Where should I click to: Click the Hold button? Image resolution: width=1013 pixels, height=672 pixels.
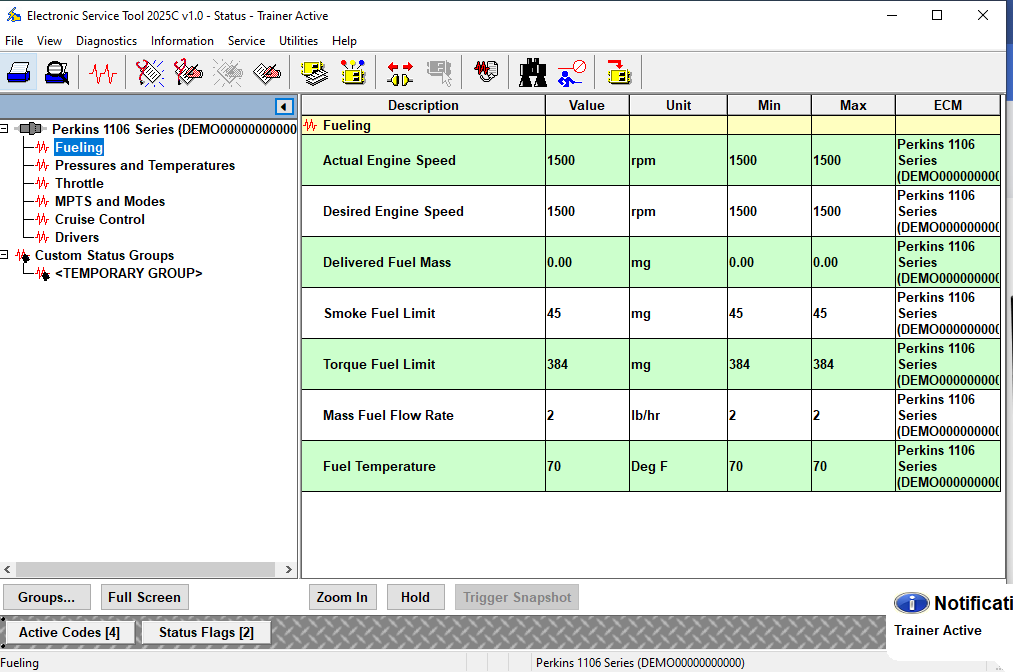(415, 597)
